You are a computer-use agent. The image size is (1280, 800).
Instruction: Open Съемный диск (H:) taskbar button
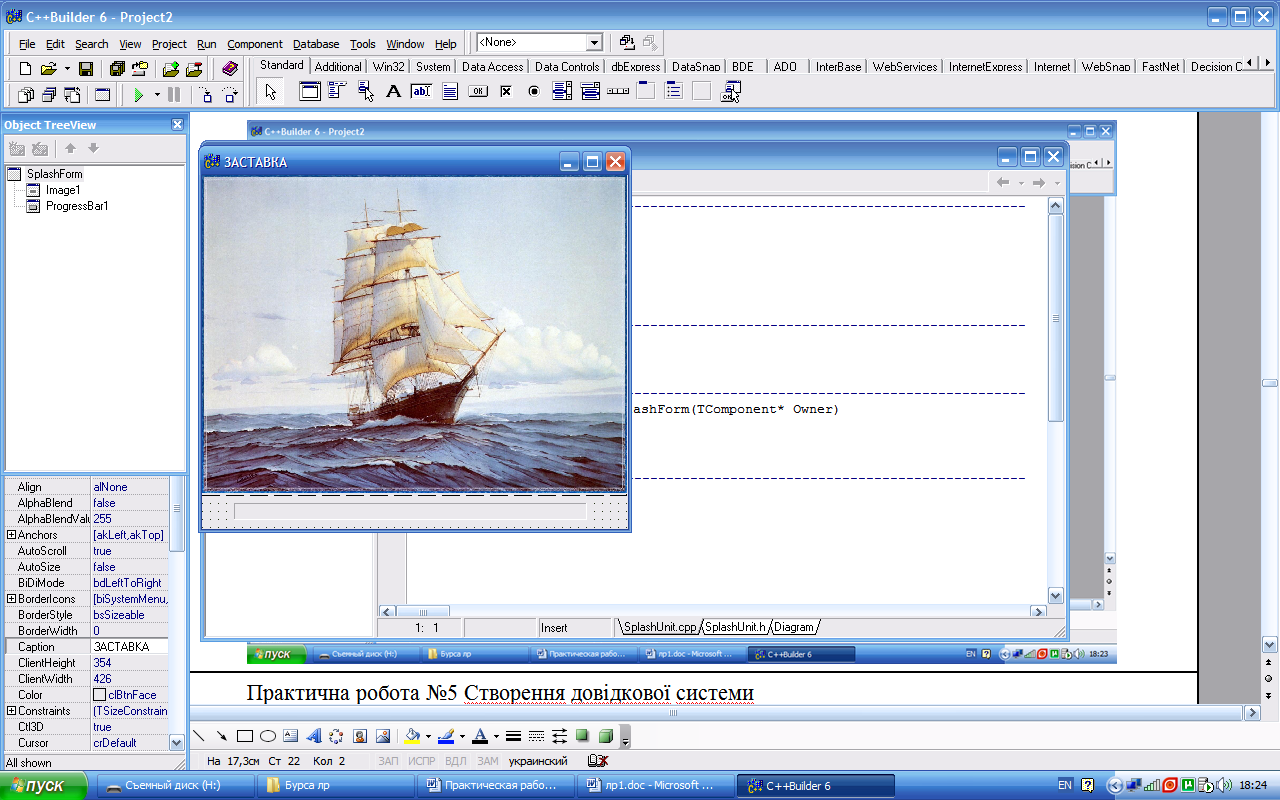click(174, 786)
